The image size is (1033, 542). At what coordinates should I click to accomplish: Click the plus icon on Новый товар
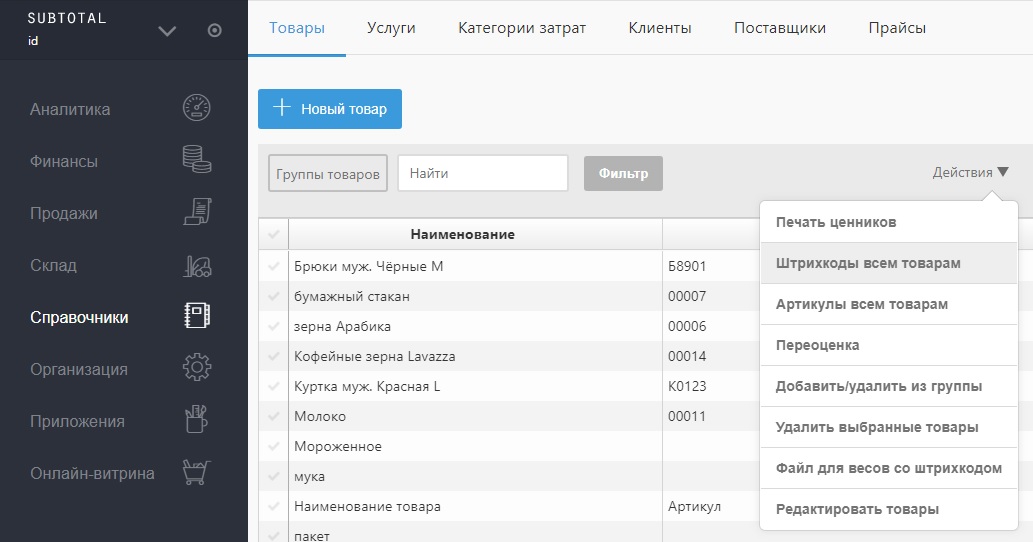click(x=282, y=107)
